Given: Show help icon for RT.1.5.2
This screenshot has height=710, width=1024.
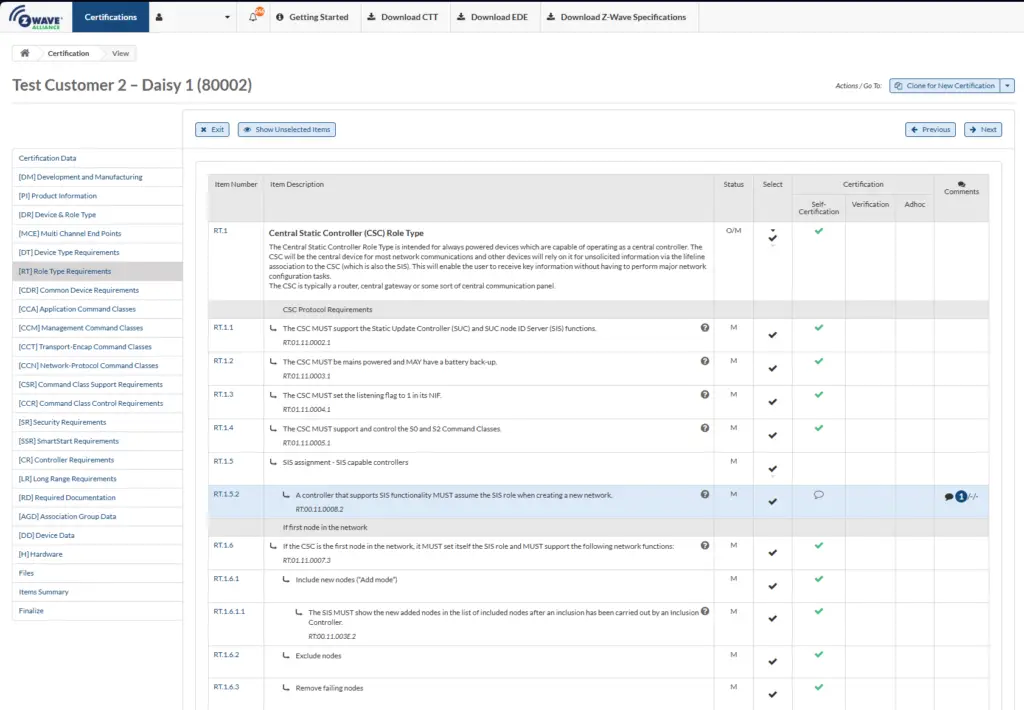Looking at the screenshot, I should pos(705,494).
